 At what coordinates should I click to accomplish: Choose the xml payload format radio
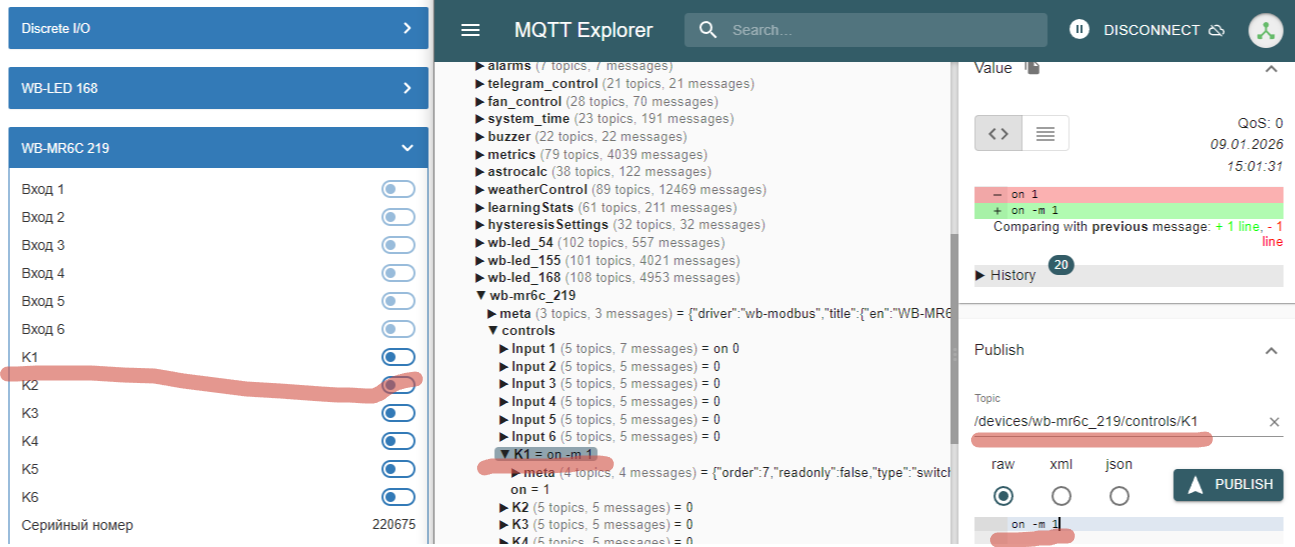pos(1061,496)
